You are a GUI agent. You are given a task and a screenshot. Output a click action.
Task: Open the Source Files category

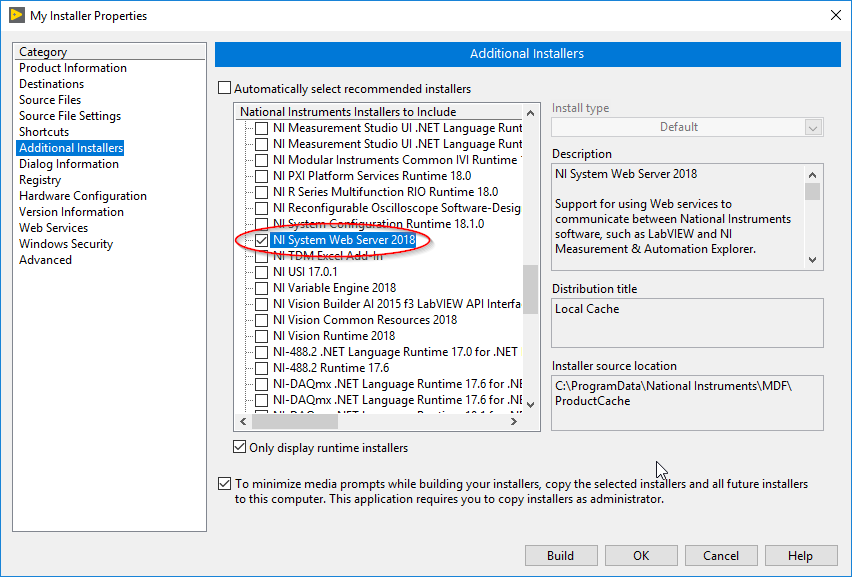point(50,100)
